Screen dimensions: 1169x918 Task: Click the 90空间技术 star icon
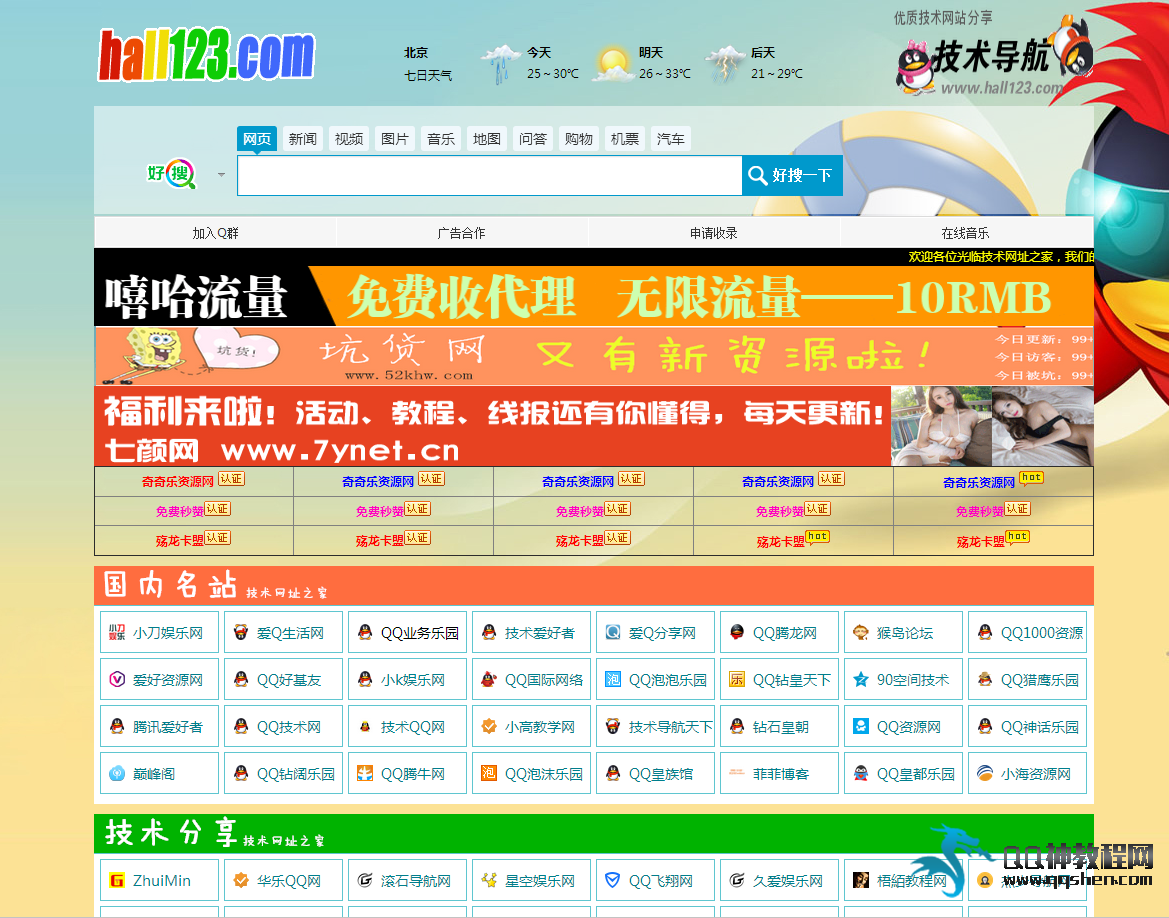861,679
